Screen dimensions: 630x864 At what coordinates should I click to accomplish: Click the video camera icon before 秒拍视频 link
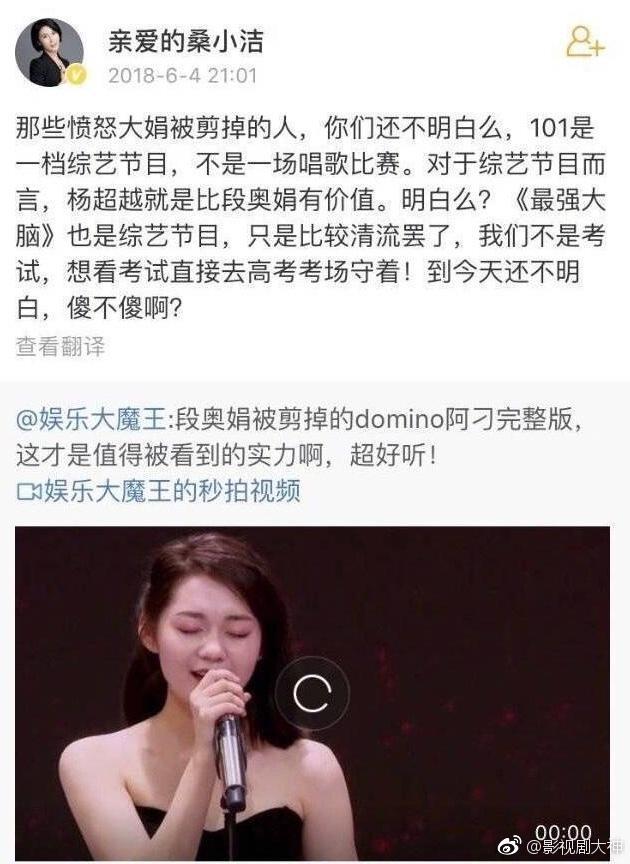pos(29,491)
